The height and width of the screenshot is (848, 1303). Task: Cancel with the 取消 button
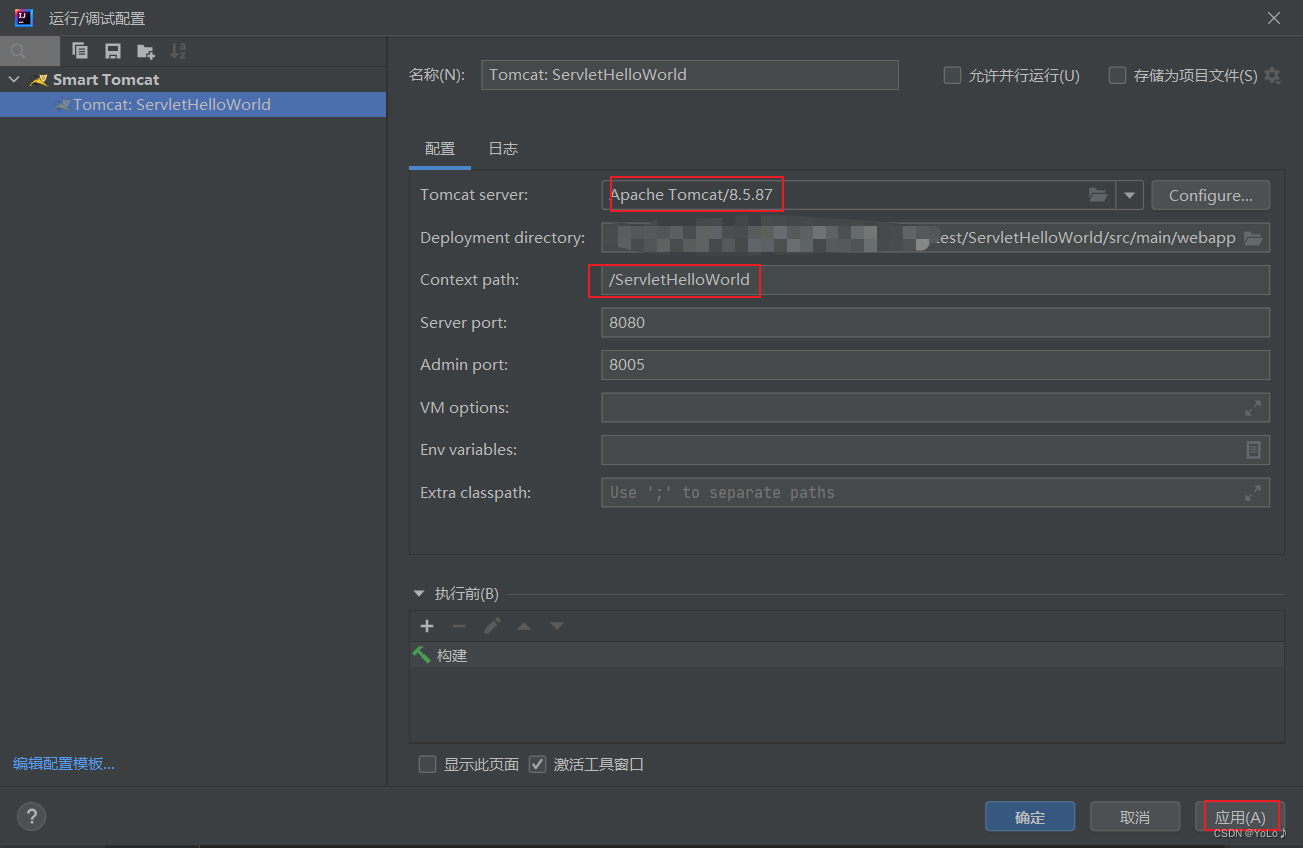pyautogui.click(x=1135, y=817)
